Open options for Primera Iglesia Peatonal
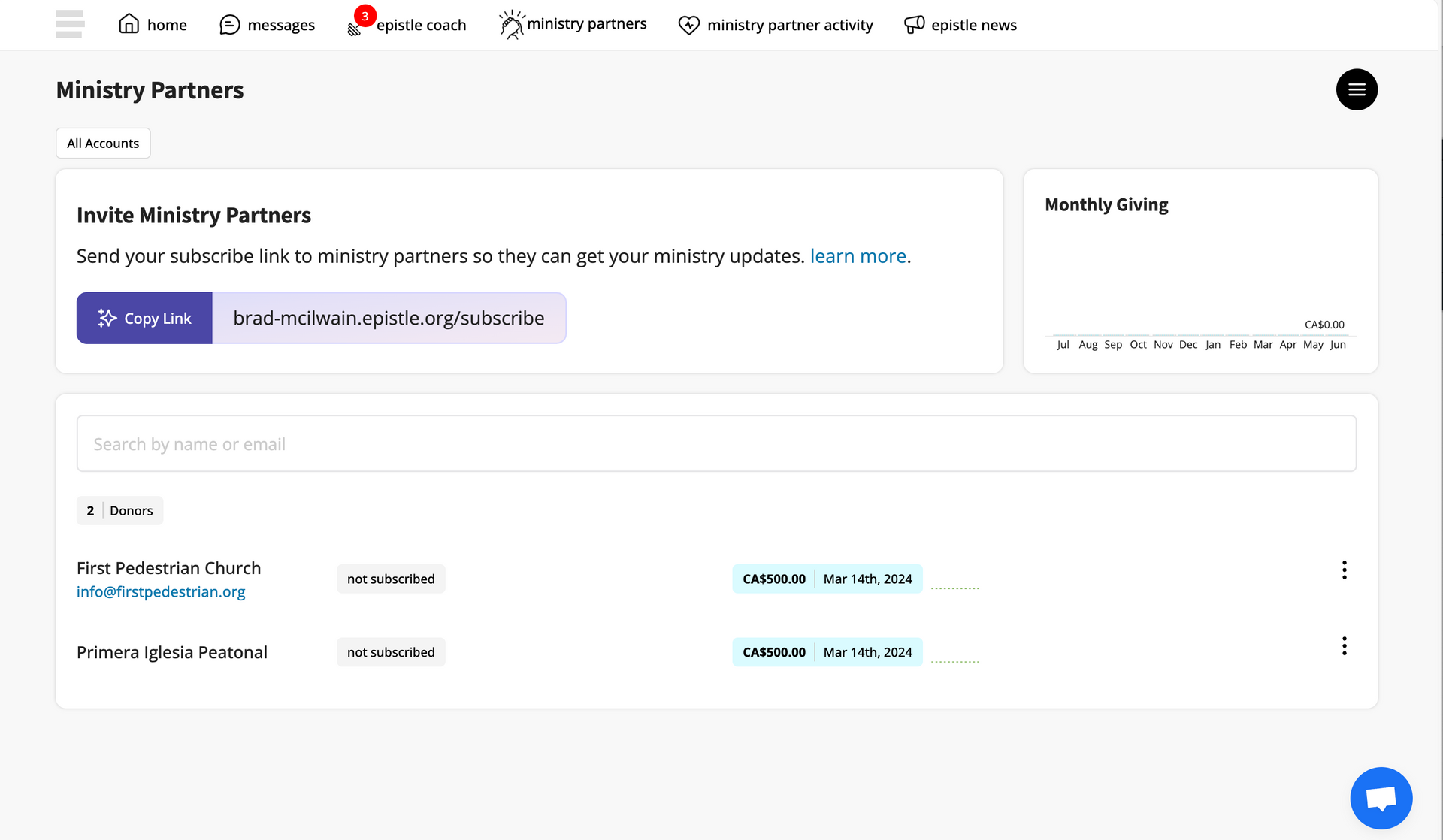 pyautogui.click(x=1345, y=646)
